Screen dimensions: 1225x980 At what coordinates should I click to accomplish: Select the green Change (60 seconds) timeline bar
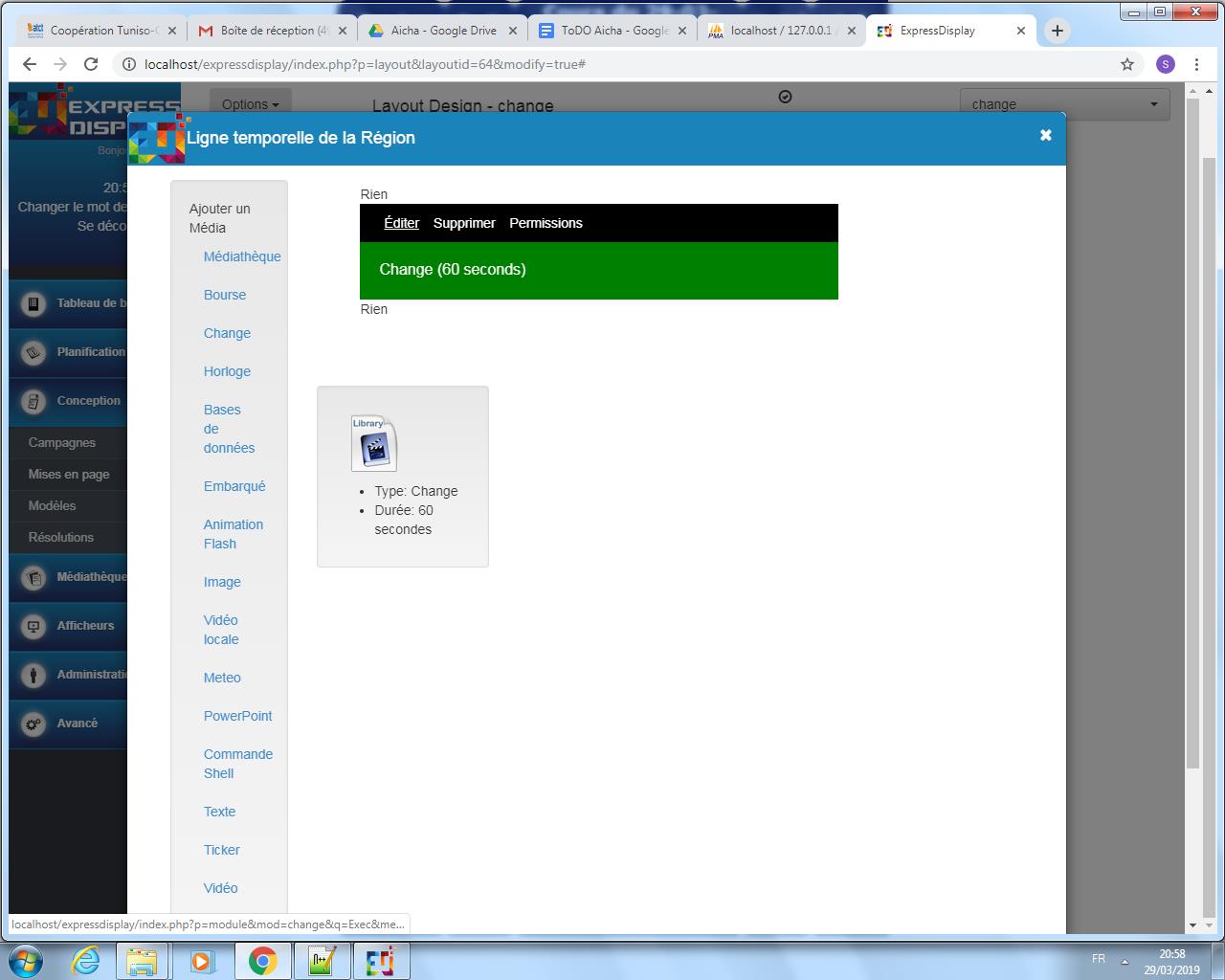pyautogui.click(x=598, y=270)
